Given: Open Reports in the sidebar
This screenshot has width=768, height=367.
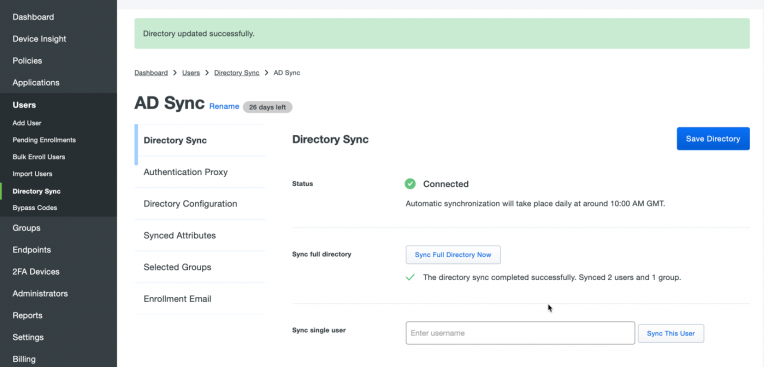Looking at the screenshot, I should tap(27, 315).
